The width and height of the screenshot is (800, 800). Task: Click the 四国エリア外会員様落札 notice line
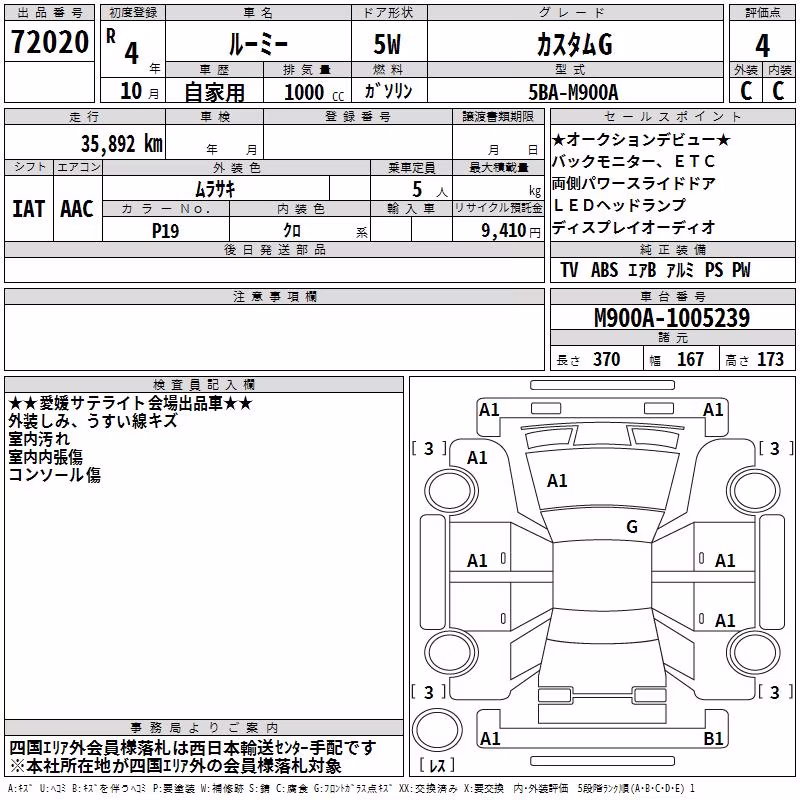coord(193,748)
